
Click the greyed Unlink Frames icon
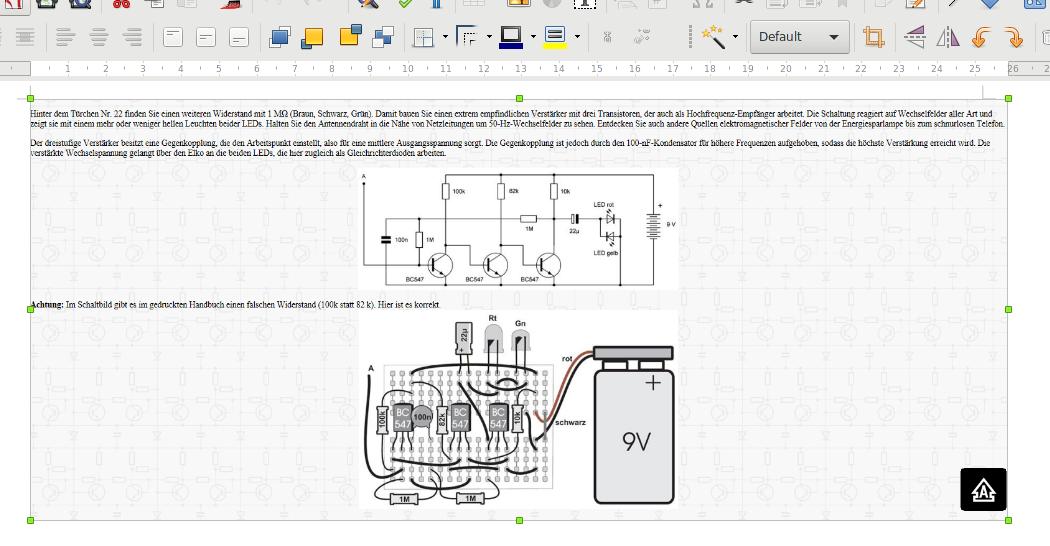[x=642, y=37]
